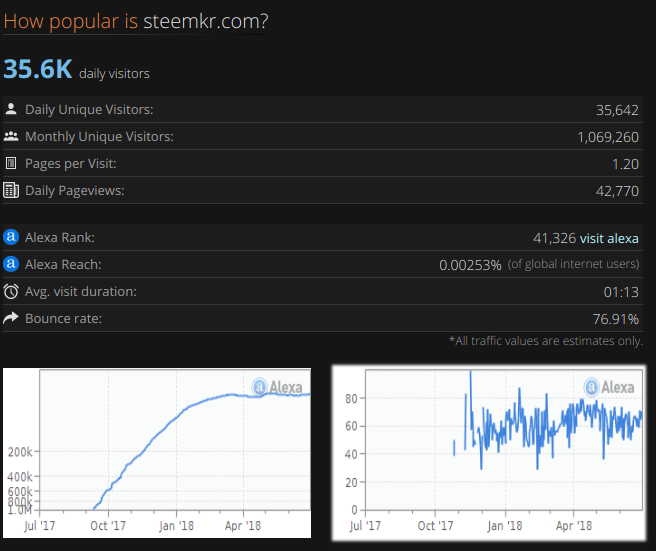Image resolution: width=656 pixels, height=551 pixels.
Task: Select the Pages per Visit value 1.20
Action: (x=625, y=164)
